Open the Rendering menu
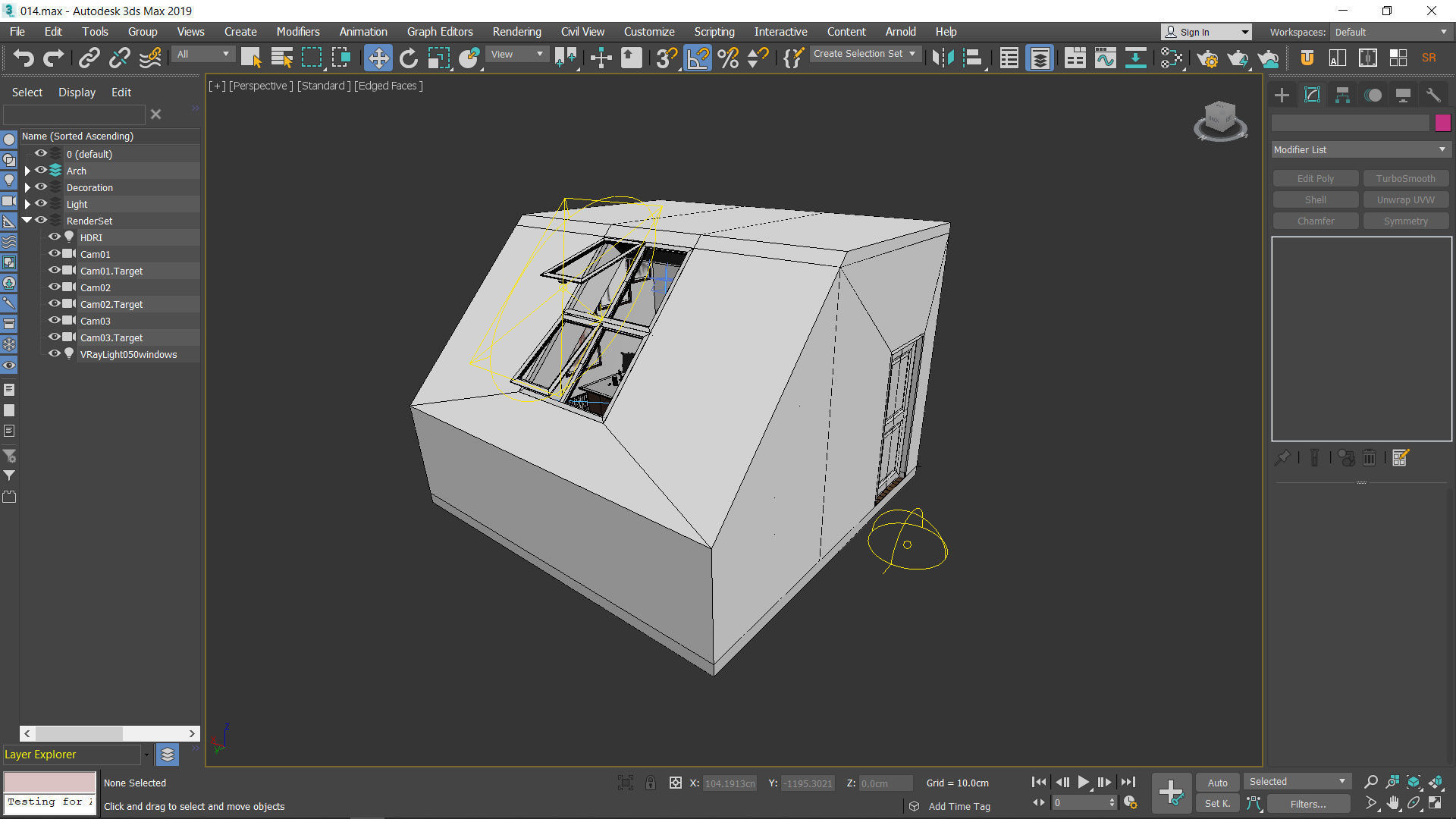This screenshot has height=819, width=1456. (x=516, y=32)
